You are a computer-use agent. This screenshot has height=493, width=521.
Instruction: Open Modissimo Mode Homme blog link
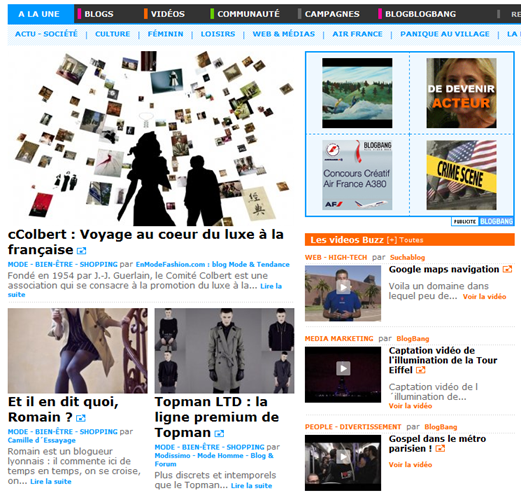click(x=214, y=460)
